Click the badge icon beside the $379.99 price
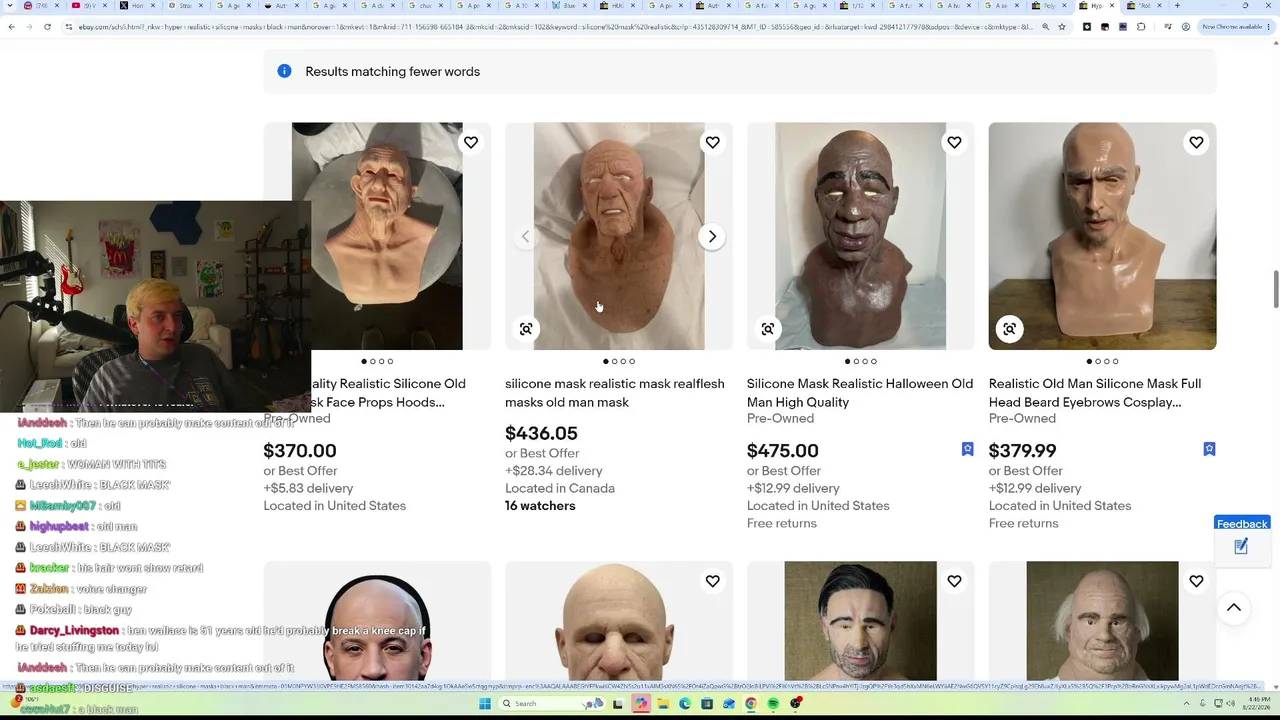1280x720 pixels. [x=1209, y=450]
